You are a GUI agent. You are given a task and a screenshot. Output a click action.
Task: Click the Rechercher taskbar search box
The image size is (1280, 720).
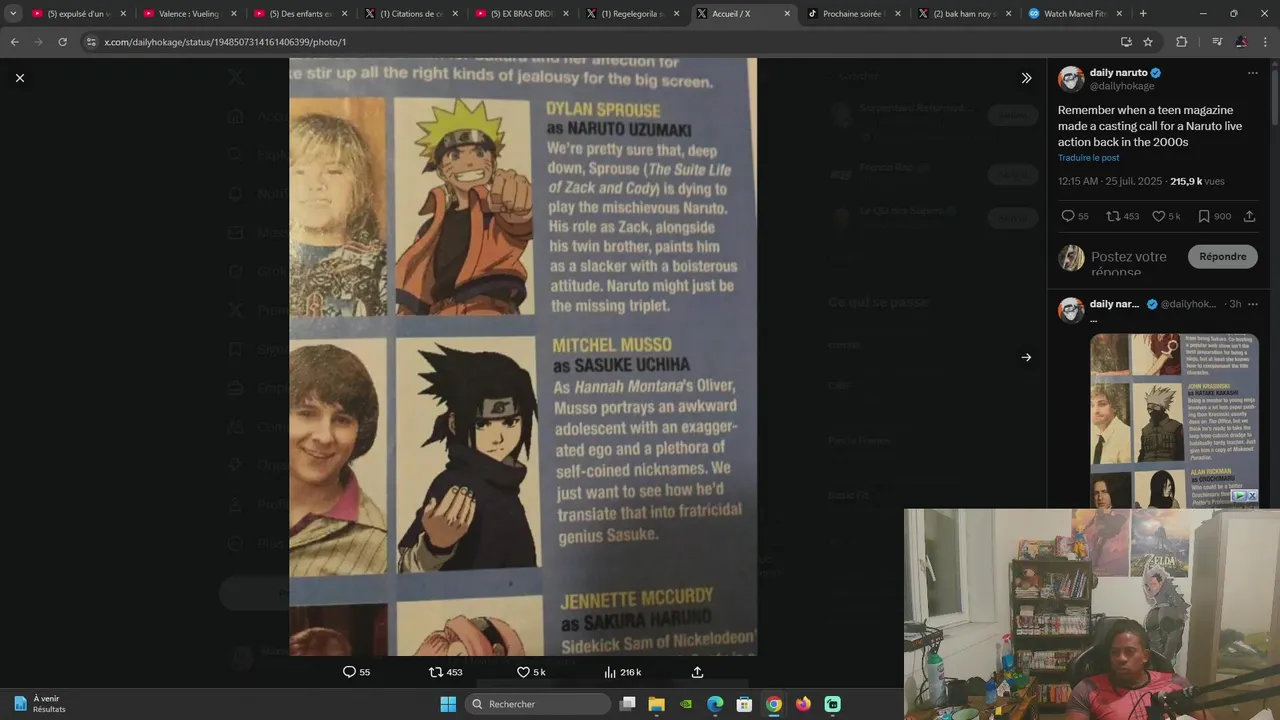[538, 704]
